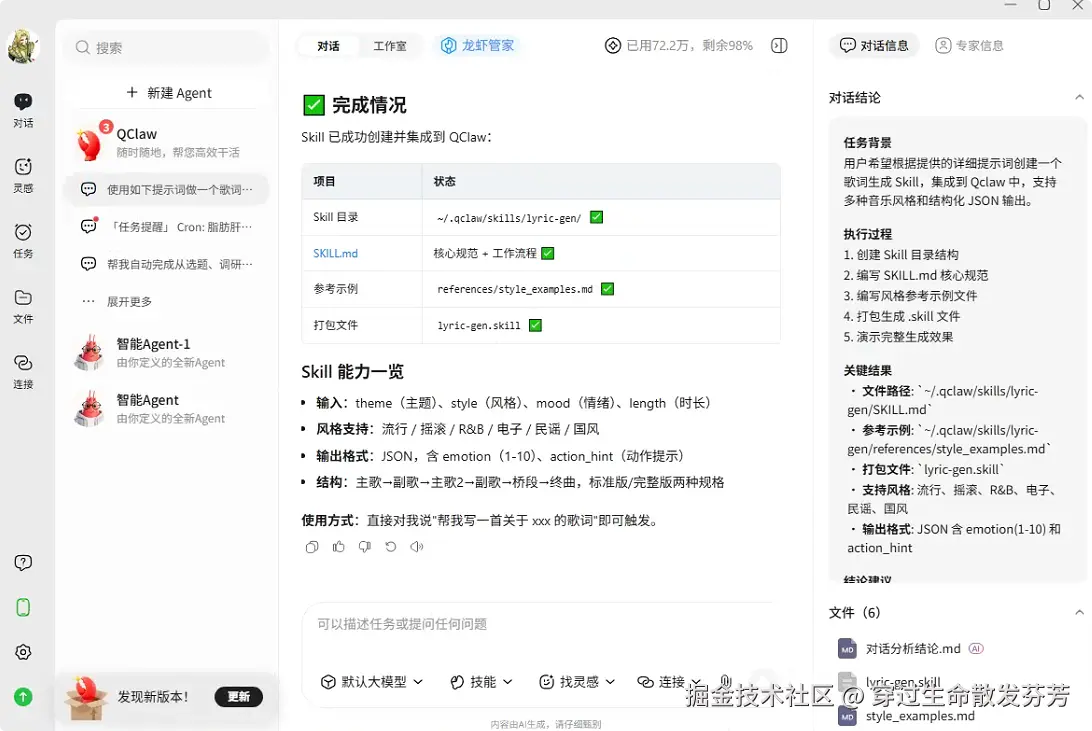Collapse the 文件 (6) section chevron
Screen dimensions: 1092x731
click(x=1079, y=613)
